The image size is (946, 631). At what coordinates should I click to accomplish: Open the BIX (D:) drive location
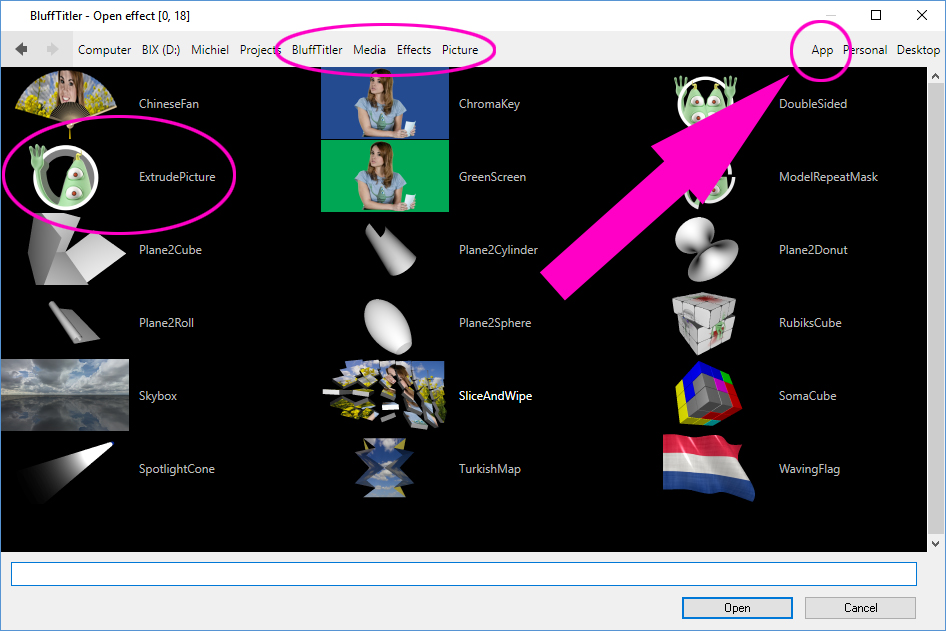click(x=161, y=49)
